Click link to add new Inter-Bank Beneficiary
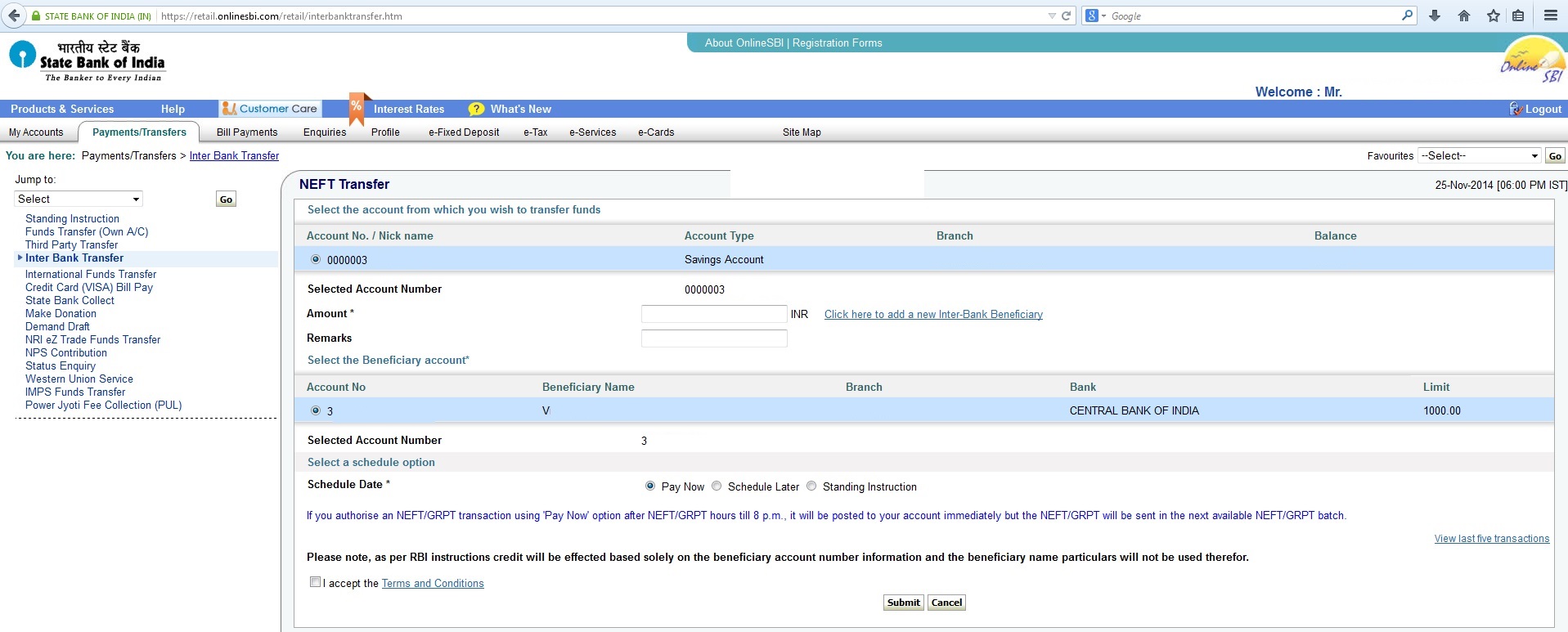Screen dimensions: 1568x632 coord(933,314)
